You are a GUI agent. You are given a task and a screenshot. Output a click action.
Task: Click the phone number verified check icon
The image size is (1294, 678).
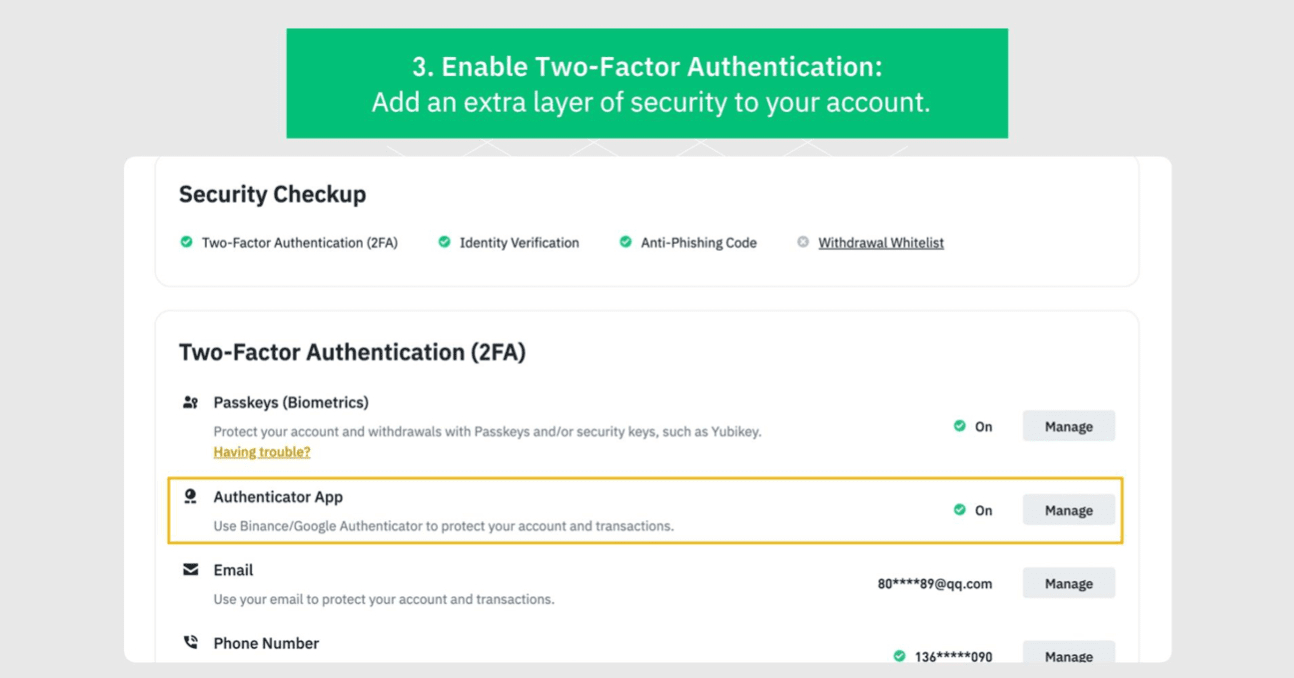[x=899, y=656]
